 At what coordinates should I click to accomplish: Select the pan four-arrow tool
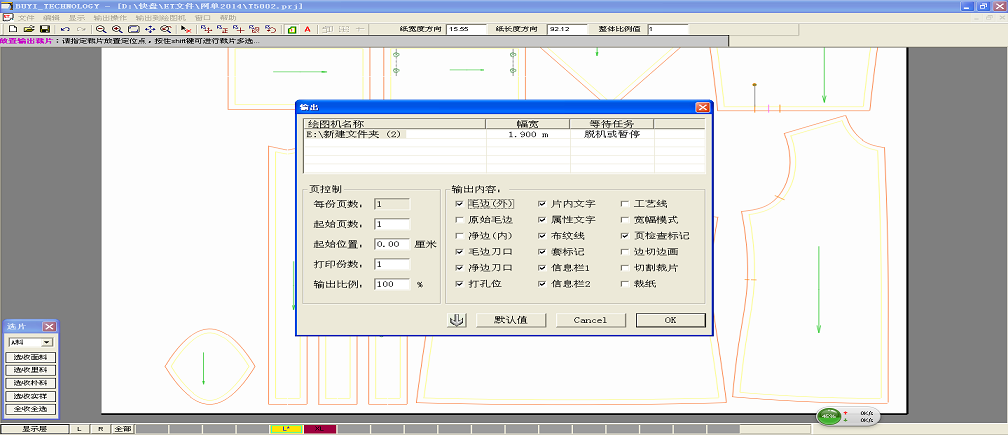149,30
